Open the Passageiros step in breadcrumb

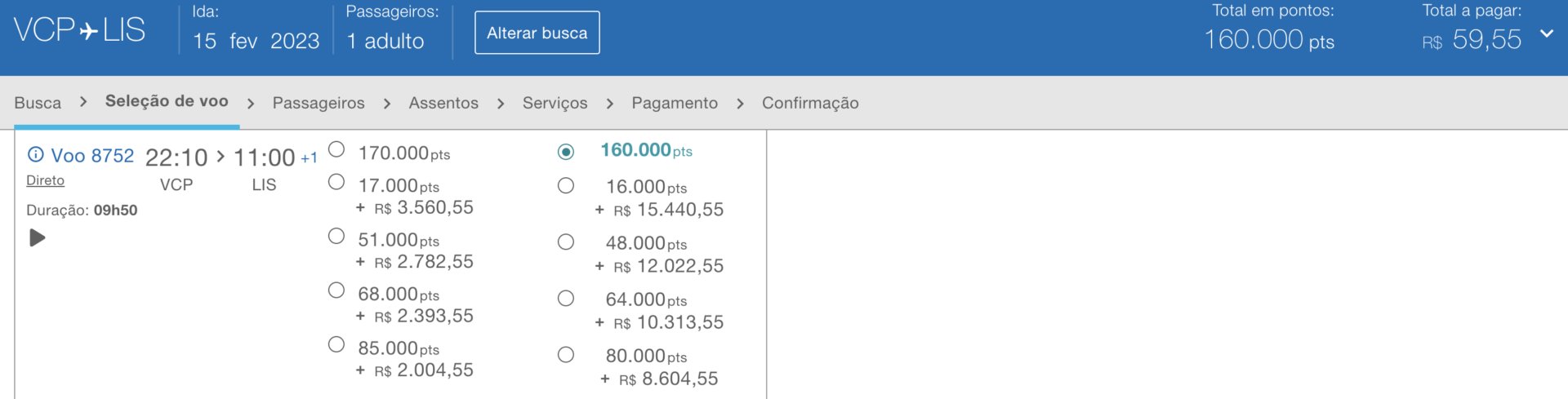point(318,103)
